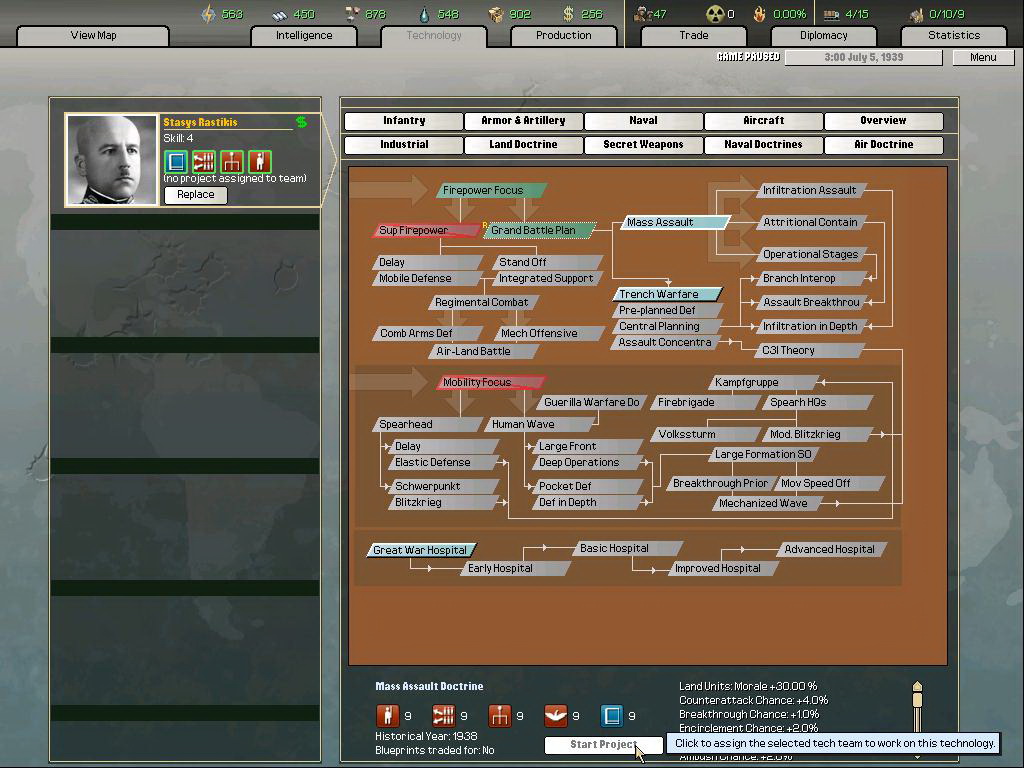Click the nuclear radiation symbol icon

coord(714,14)
